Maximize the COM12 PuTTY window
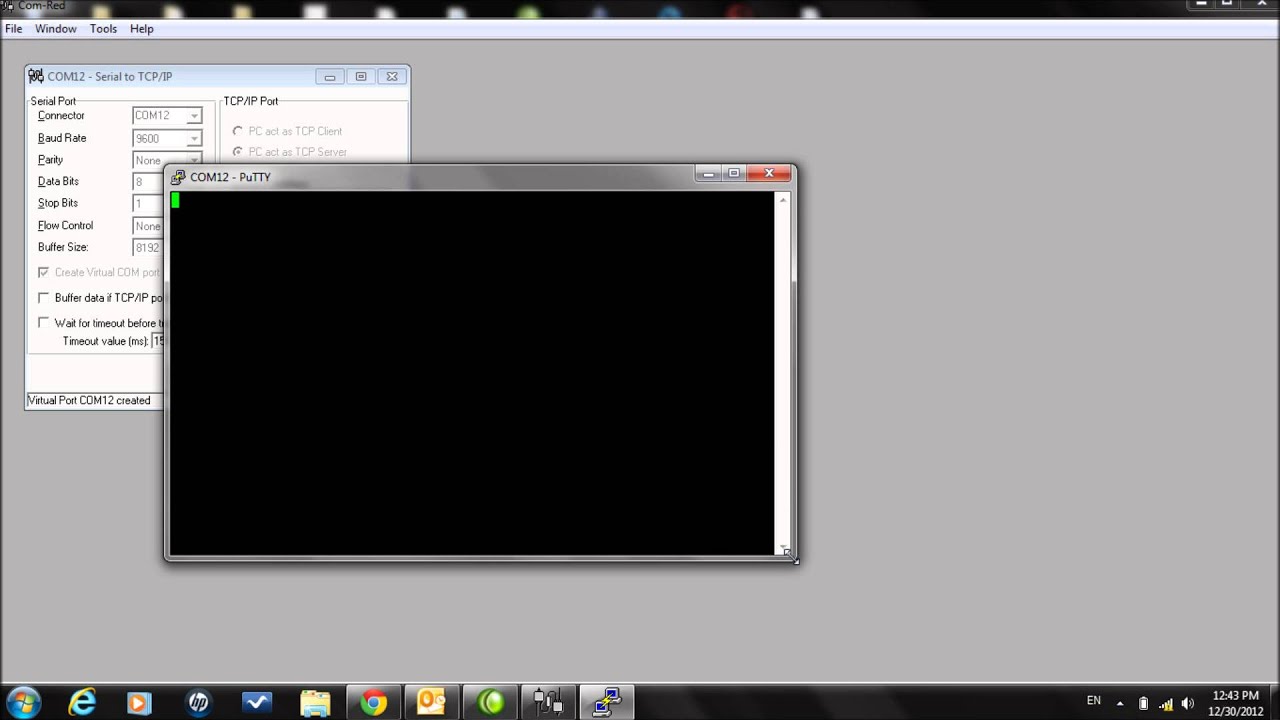 734,174
